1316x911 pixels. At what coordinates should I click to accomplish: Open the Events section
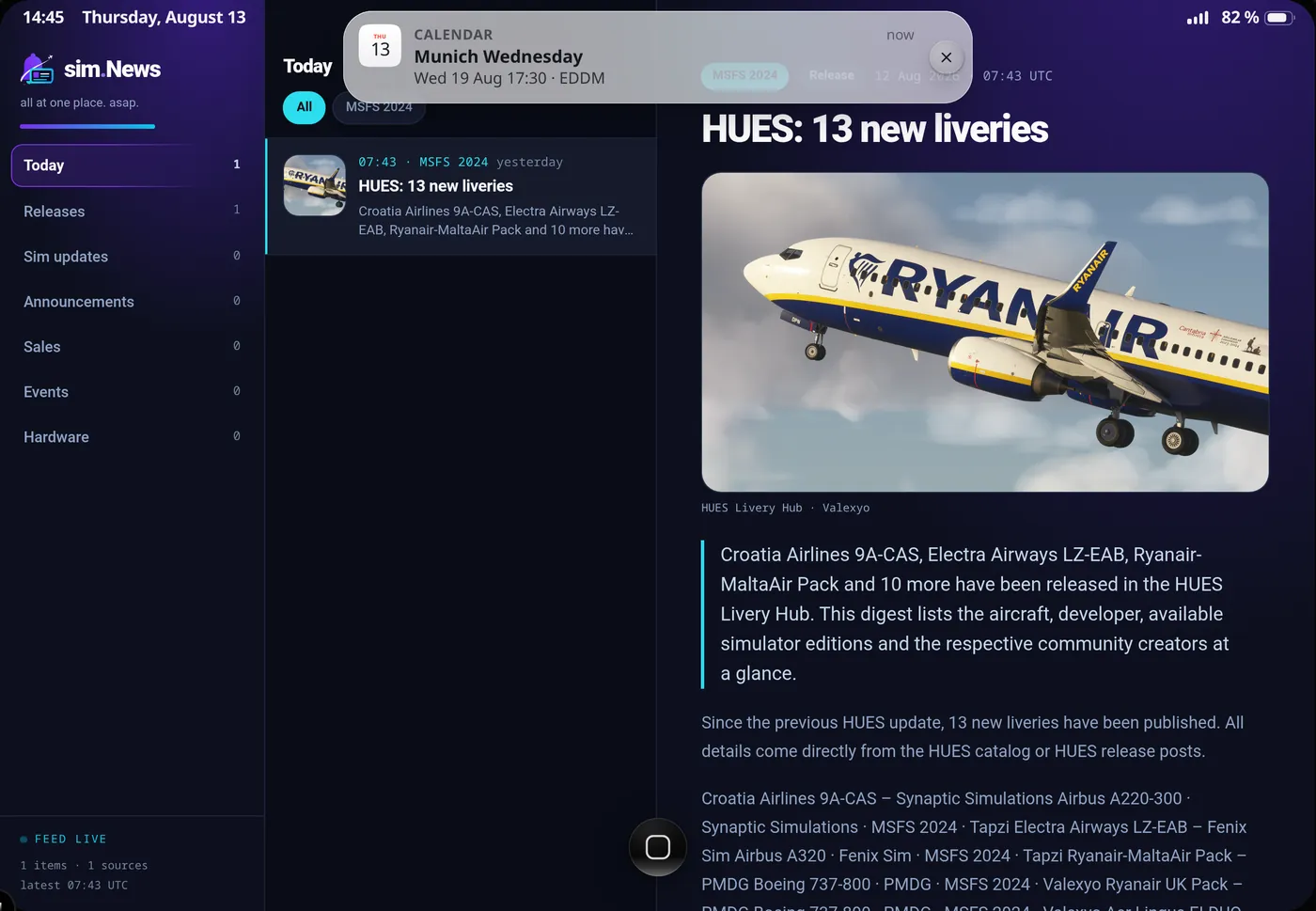133,392
